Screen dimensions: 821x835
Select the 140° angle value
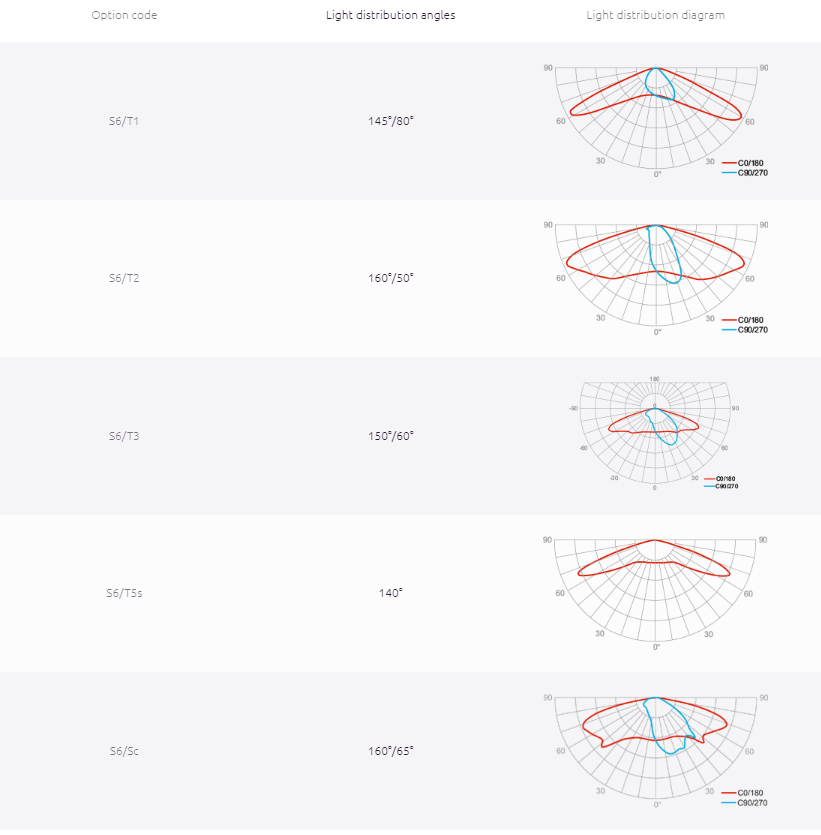point(390,593)
